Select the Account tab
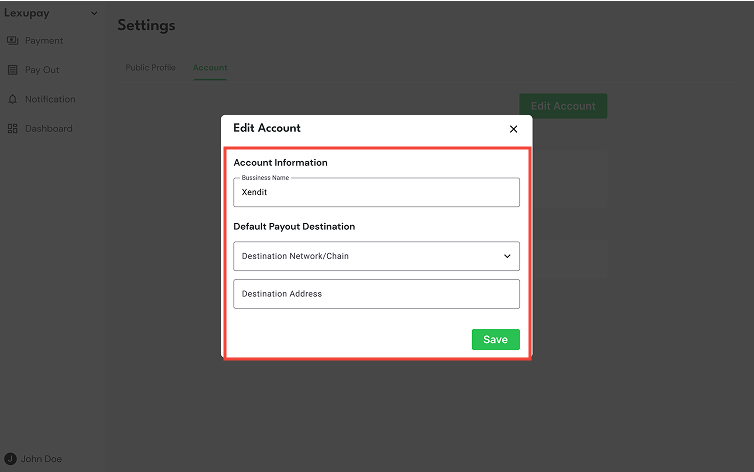The height and width of the screenshot is (472, 754). coord(210,68)
